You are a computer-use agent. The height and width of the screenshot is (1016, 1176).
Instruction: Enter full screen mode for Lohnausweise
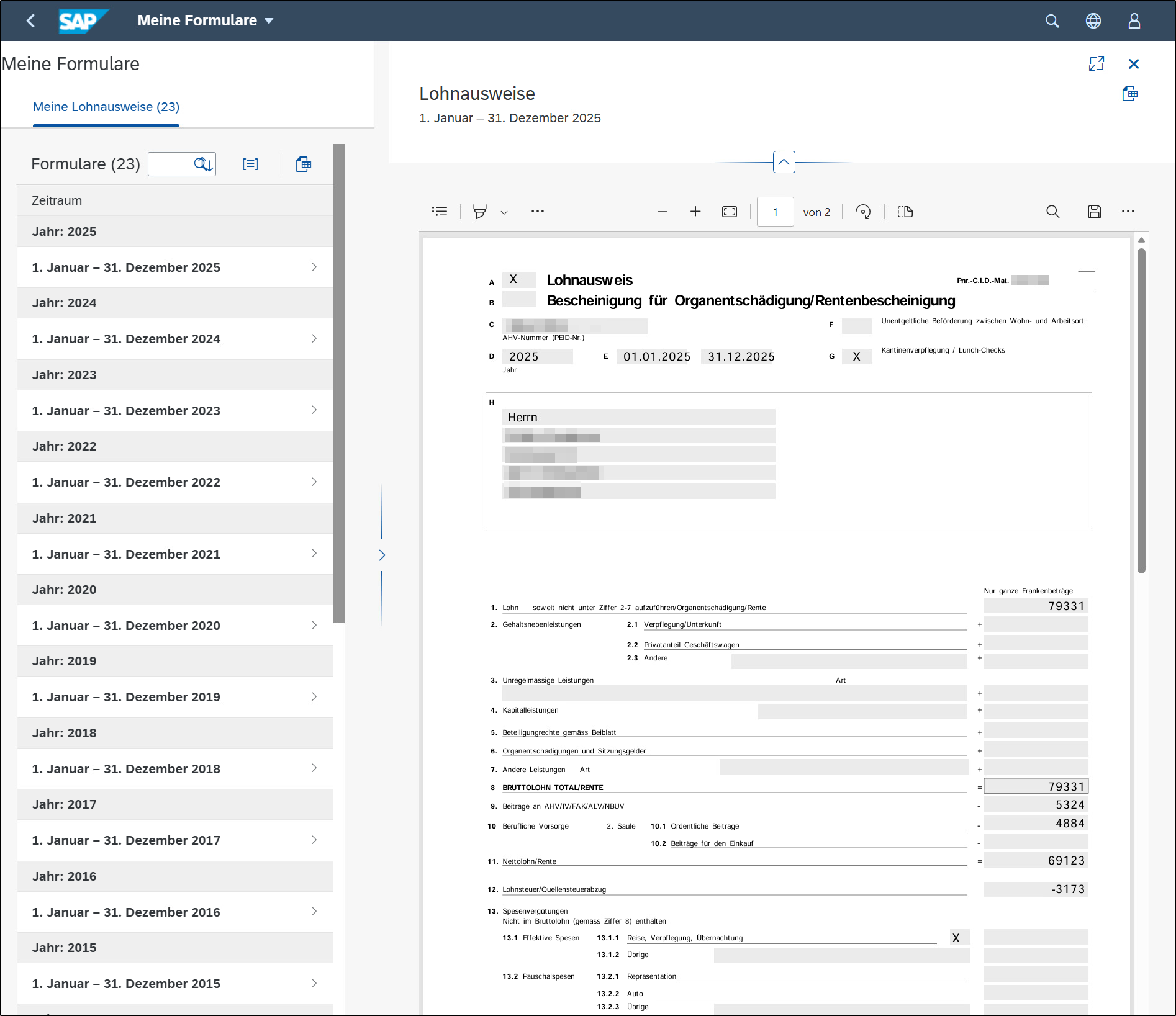click(1097, 64)
